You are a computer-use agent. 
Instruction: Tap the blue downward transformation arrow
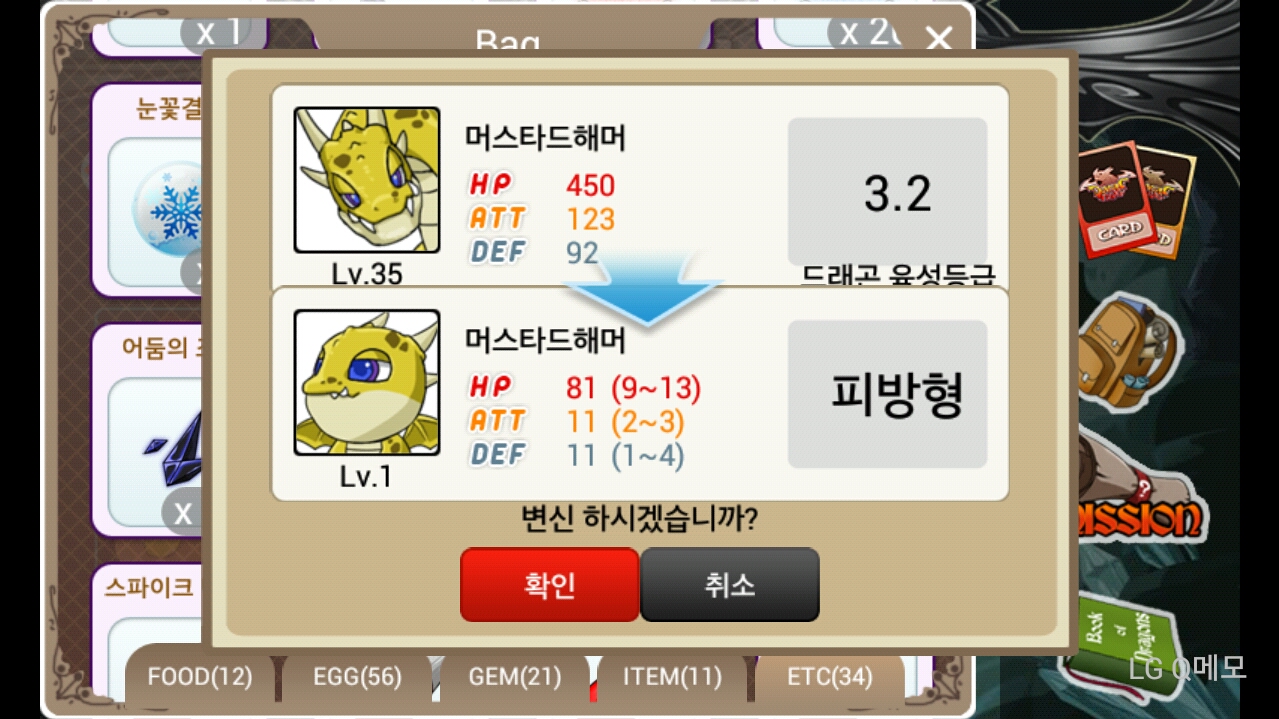tap(645, 292)
